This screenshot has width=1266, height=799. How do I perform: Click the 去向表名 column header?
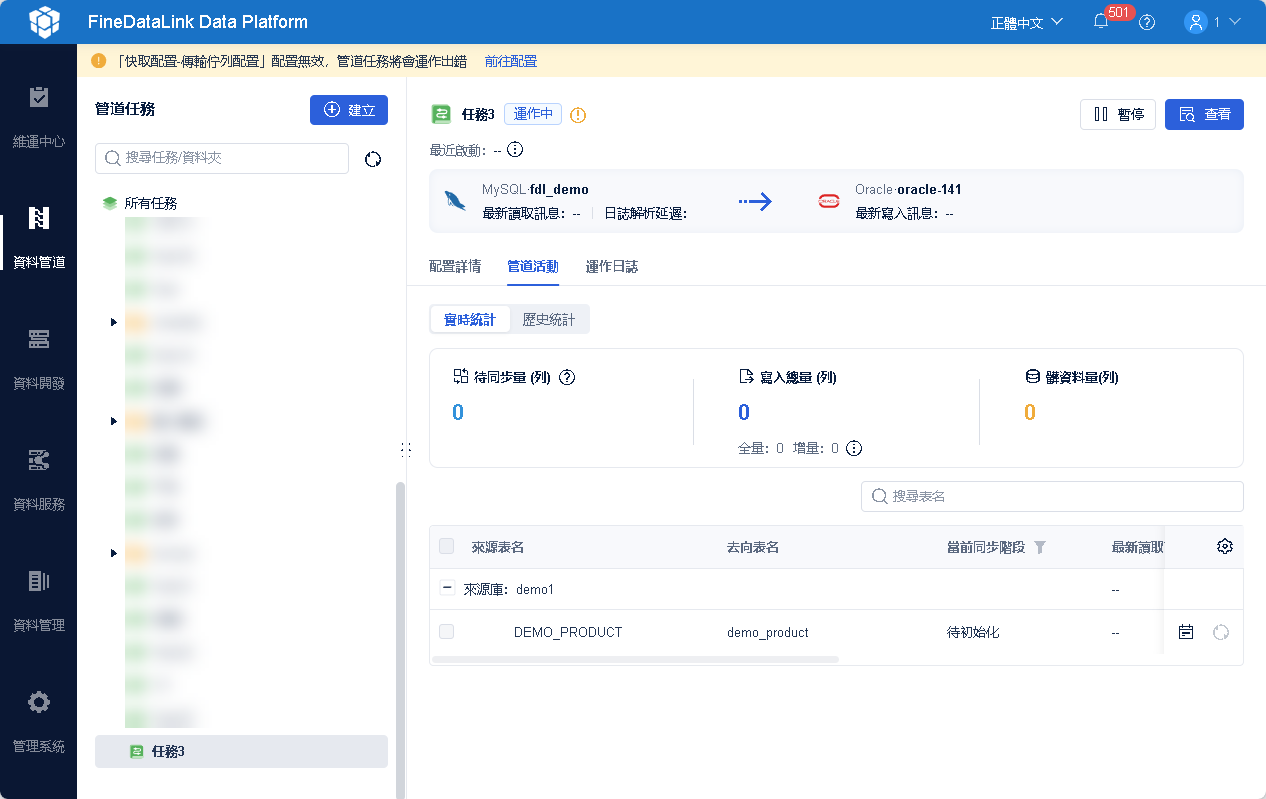pos(753,547)
